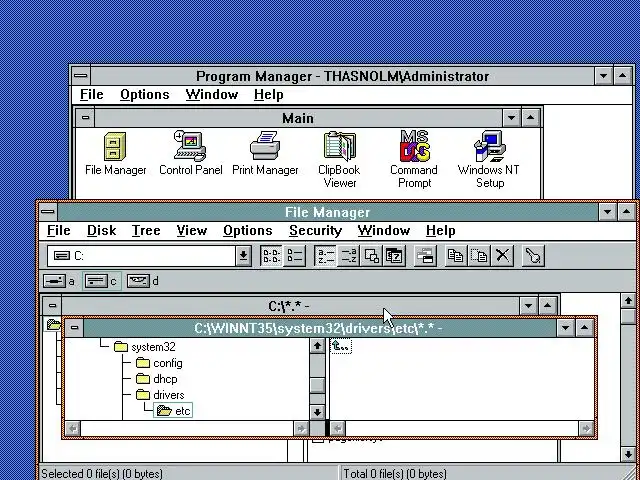
Task: Click the Copy files toolbar button
Action: [456, 256]
